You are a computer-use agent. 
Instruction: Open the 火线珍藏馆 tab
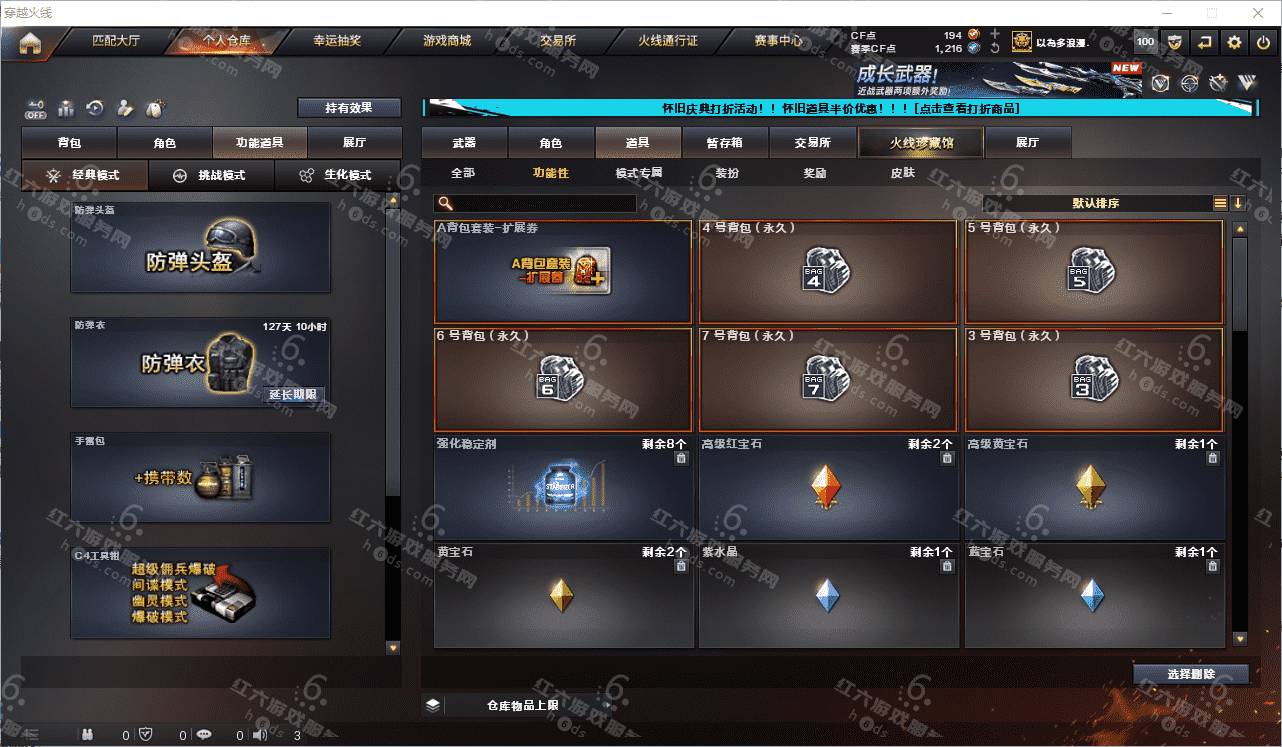coord(921,143)
